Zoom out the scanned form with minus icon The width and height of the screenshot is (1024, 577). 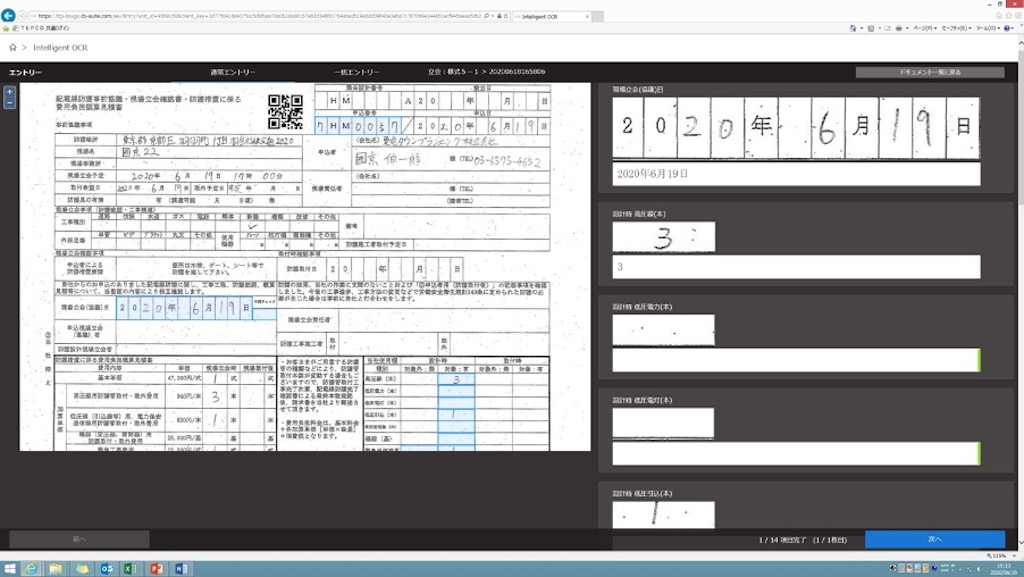click(x=9, y=102)
